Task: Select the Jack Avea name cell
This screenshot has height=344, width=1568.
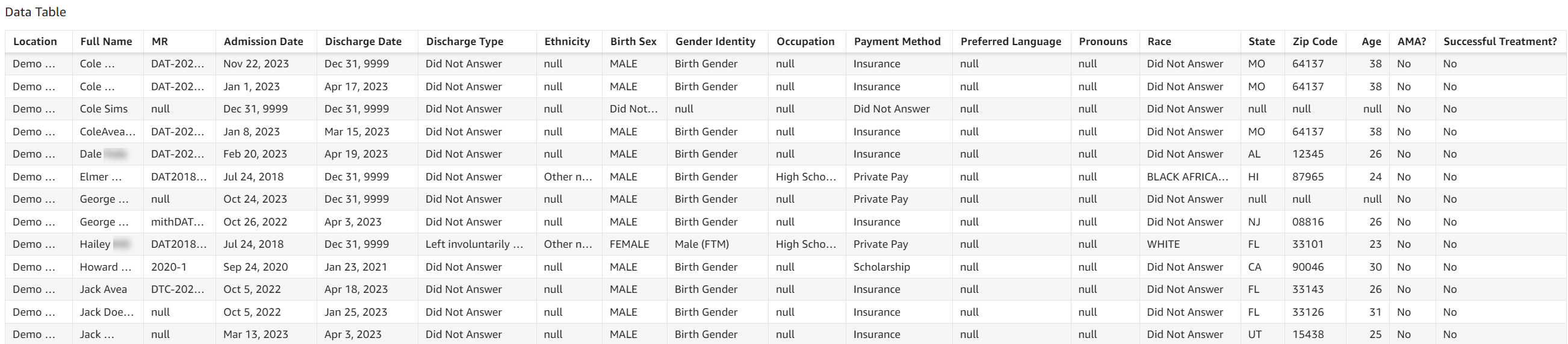Action: (104, 289)
